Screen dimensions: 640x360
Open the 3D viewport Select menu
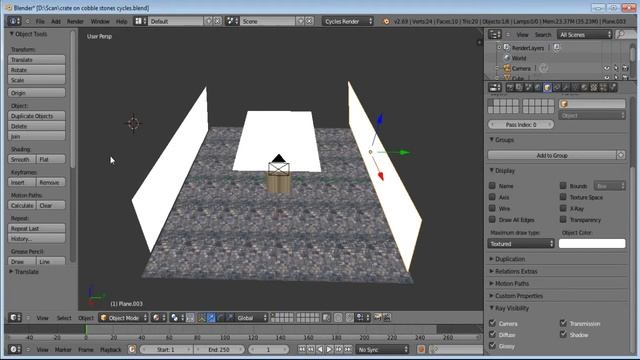tap(64, 318)
